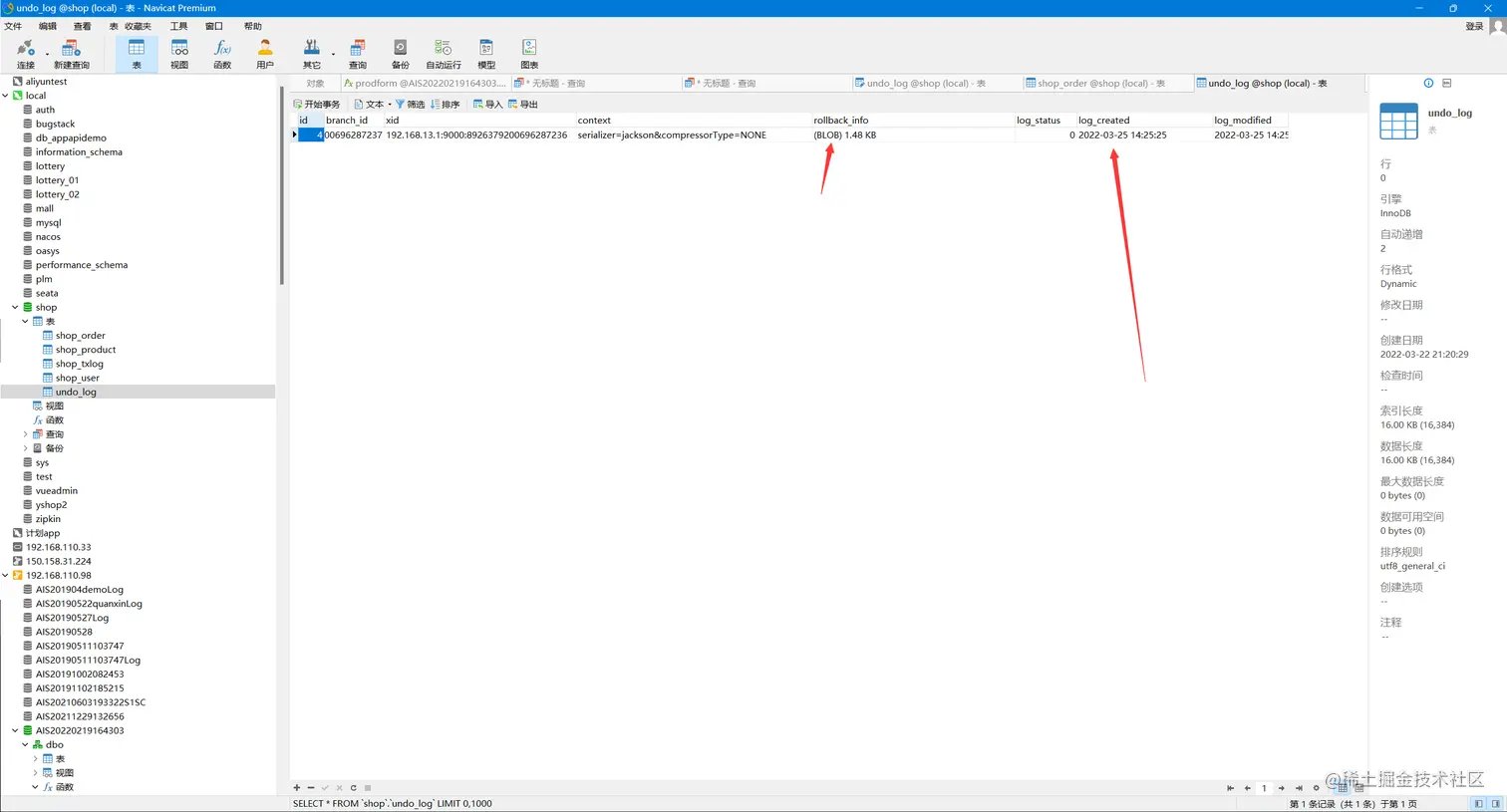This screenshot has height=812, width=1507.
Task: Select the seata database in tree
Action: click(47, 293)
